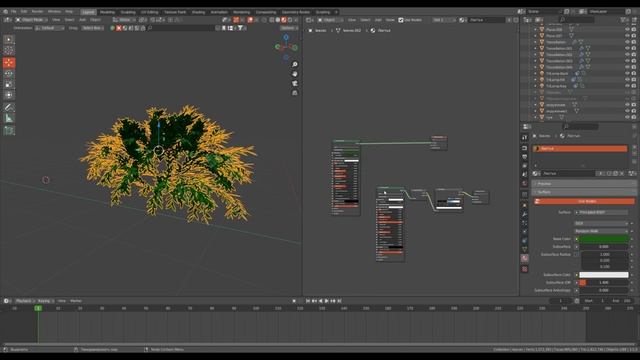Open the Output properties tab
Image resolution: width=640 pixels, height=360 pixels.
[x=525, y=157]
